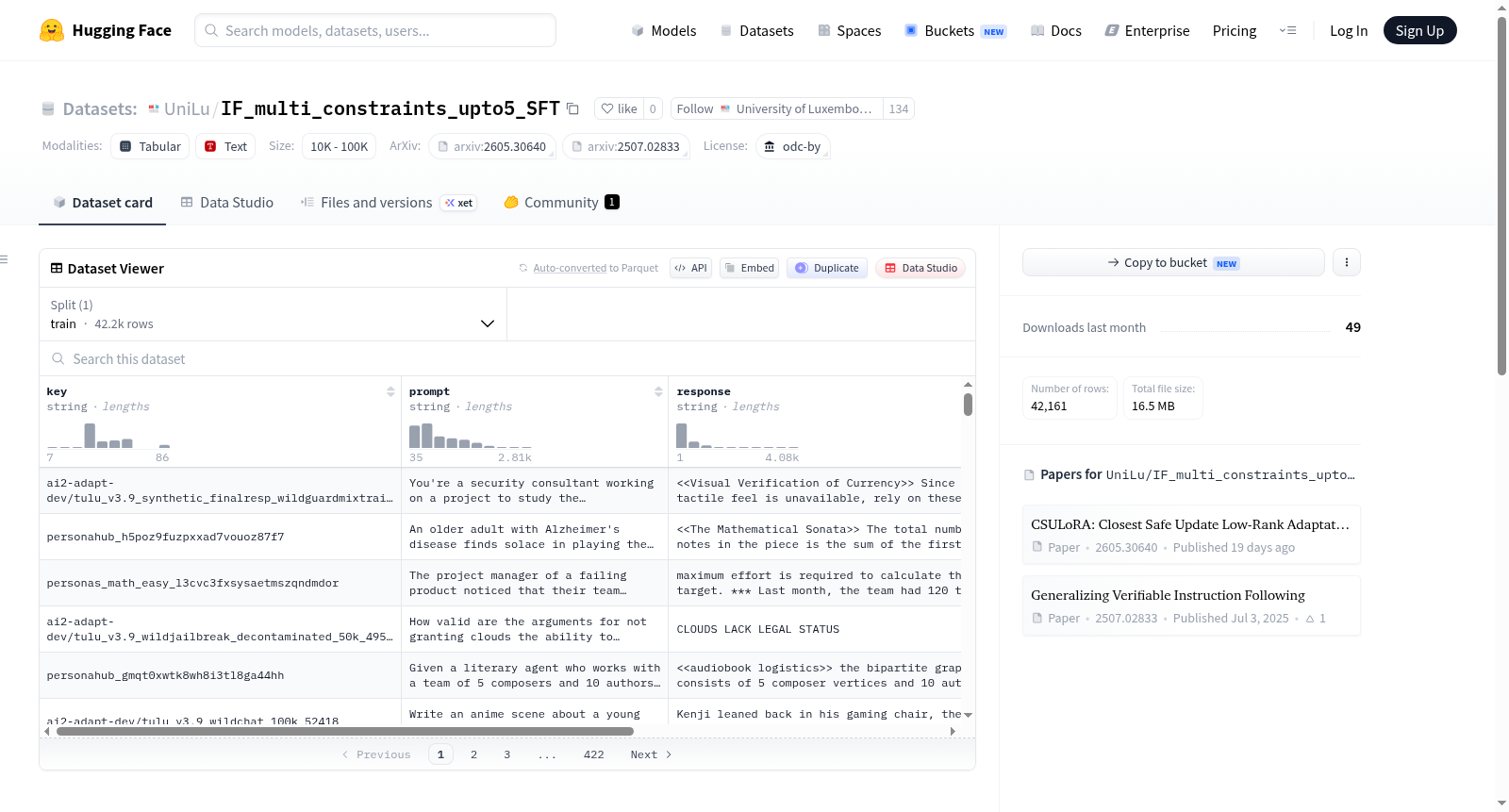Open Data Studio from the viewer header
Viewport: 1509px width, 812px height.
point(920,268)
